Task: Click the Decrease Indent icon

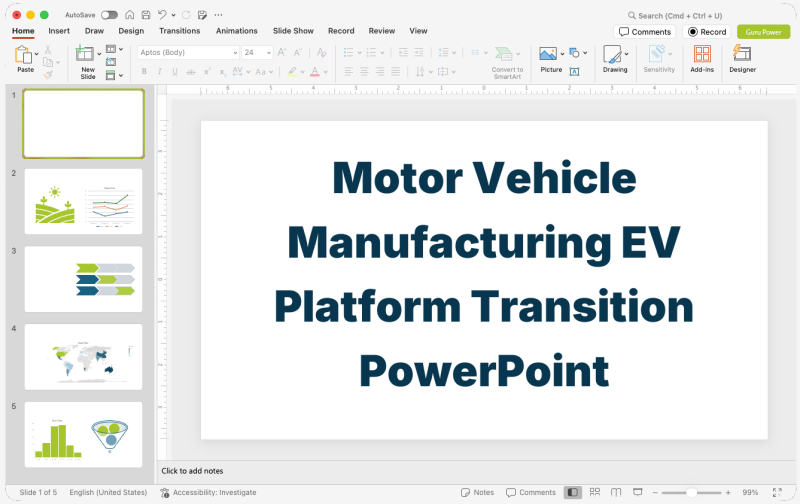Action: 403,53
